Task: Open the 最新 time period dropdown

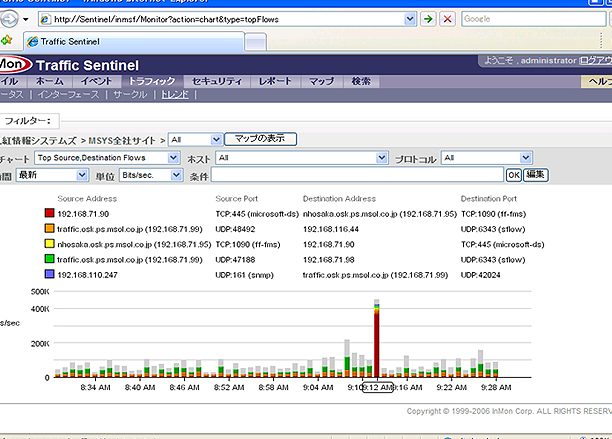Action: click(52, 175)
